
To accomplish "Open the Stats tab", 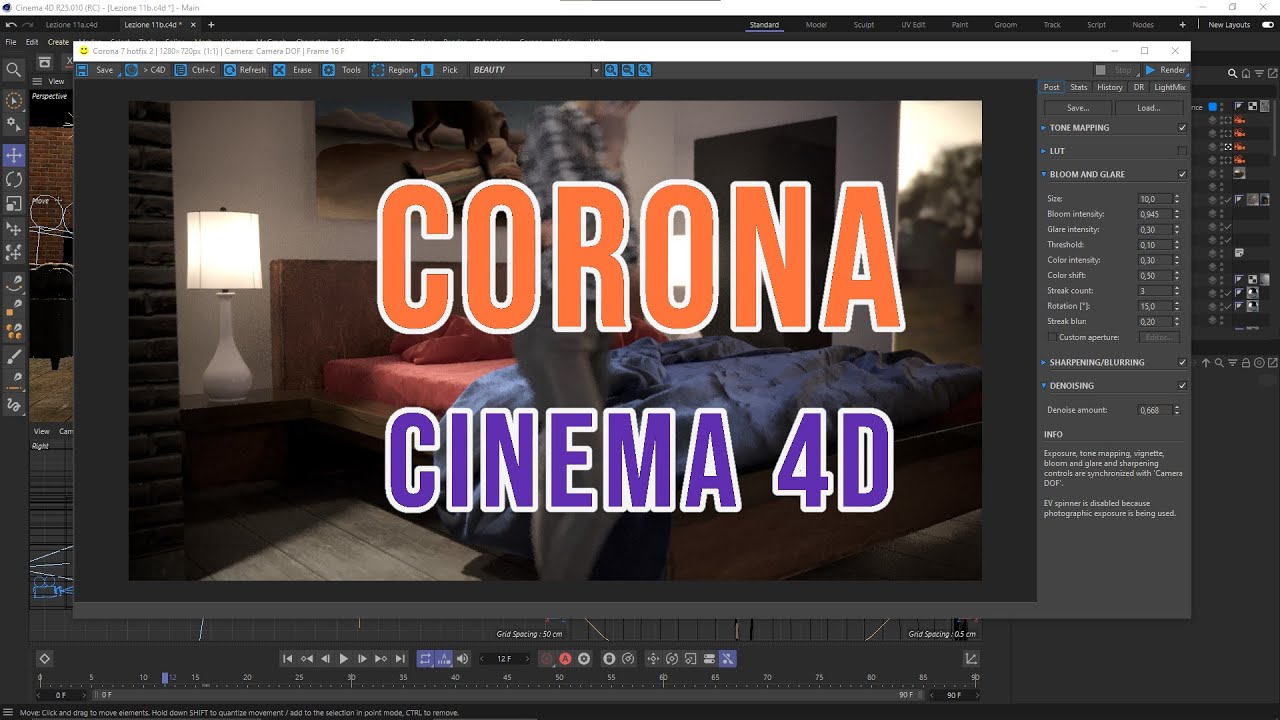I will pos(1079,87).
